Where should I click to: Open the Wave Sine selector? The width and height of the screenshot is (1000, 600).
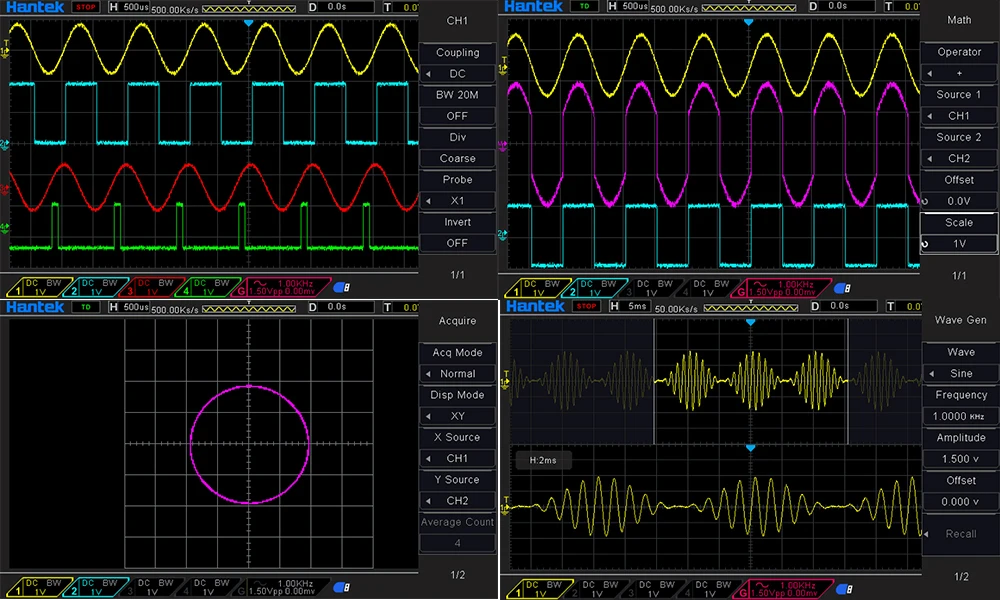click(x=960, y=374)
